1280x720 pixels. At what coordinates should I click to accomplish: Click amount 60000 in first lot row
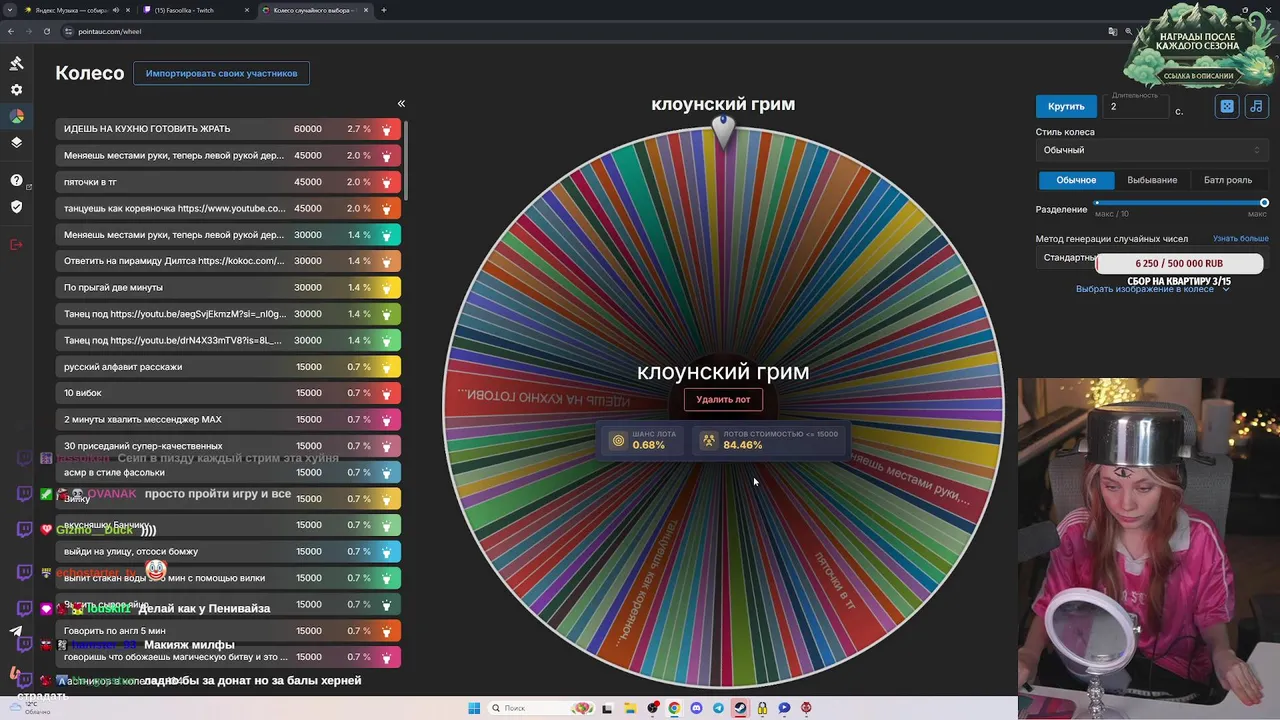(x=308, y=129)
